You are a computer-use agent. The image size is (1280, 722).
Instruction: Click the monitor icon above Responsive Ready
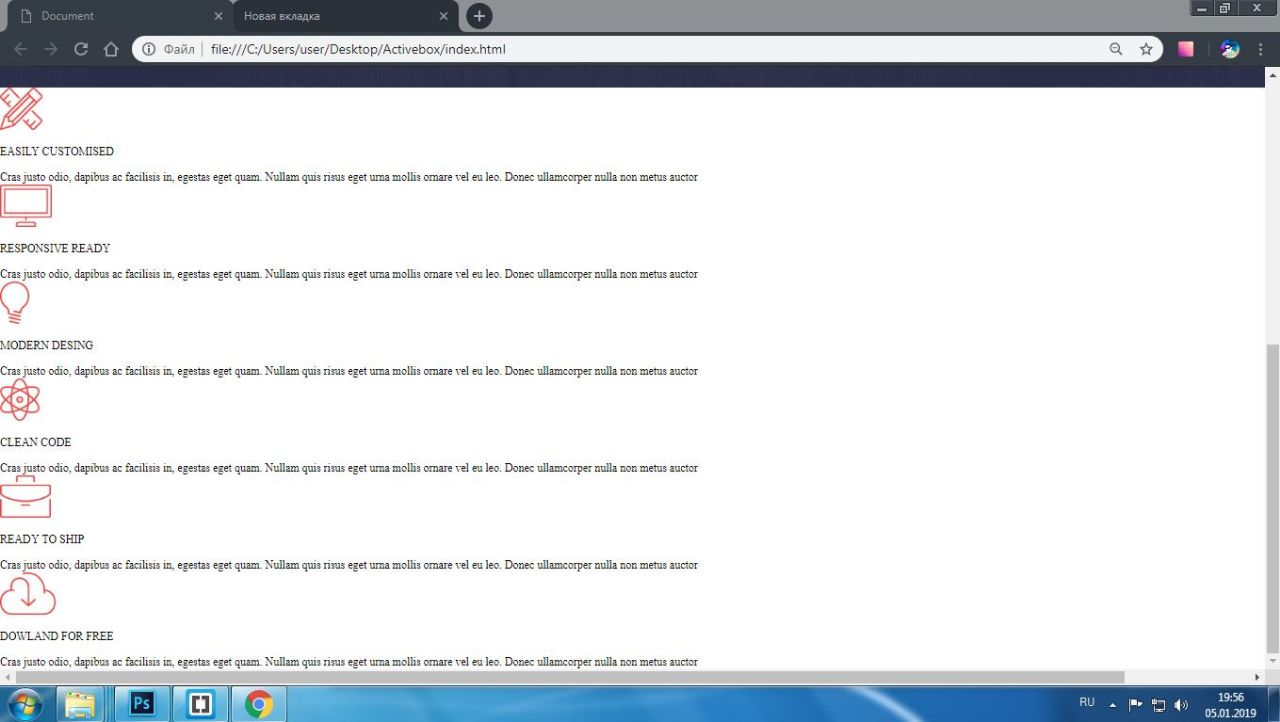pyautogui.click(x=26, y=206)
